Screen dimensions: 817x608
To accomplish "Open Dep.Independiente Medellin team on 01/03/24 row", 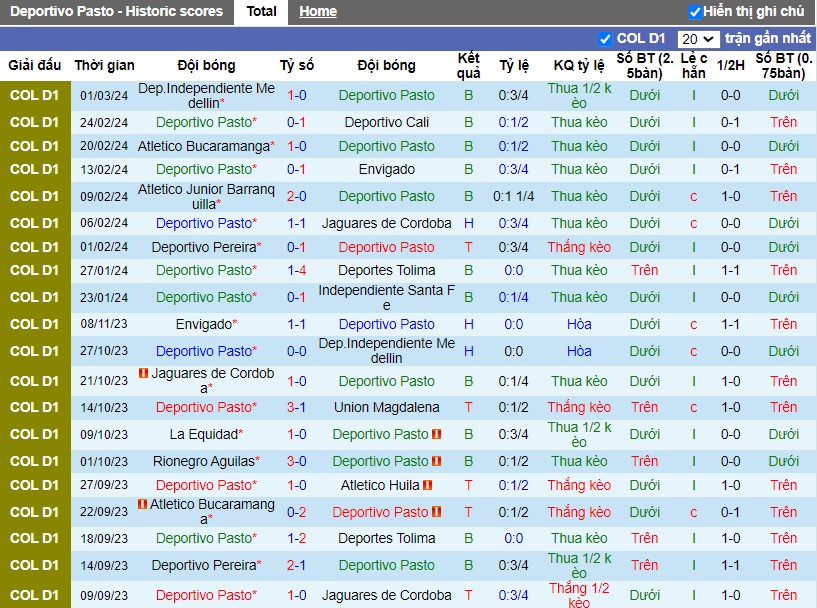I will coord(206,95).
